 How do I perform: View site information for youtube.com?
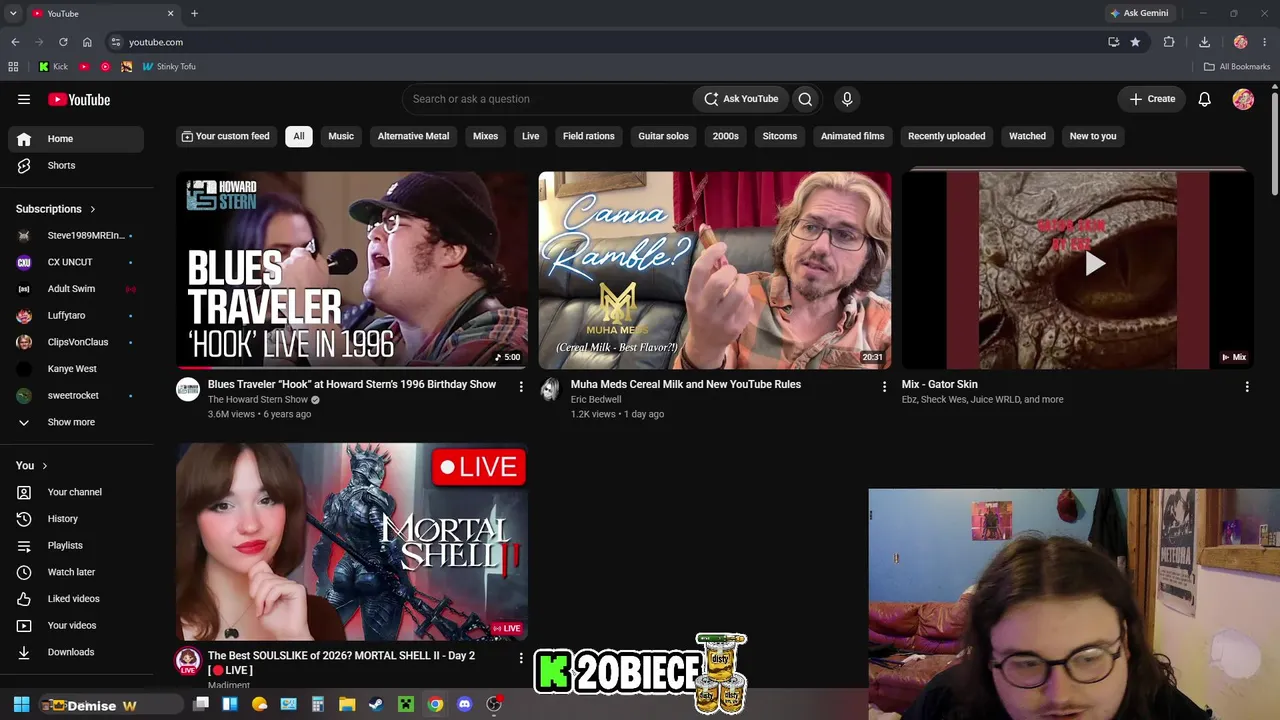116,42
